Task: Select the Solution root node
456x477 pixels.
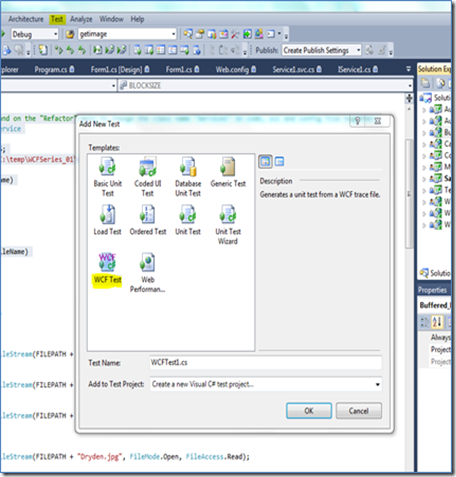Action: coord(435,98)
